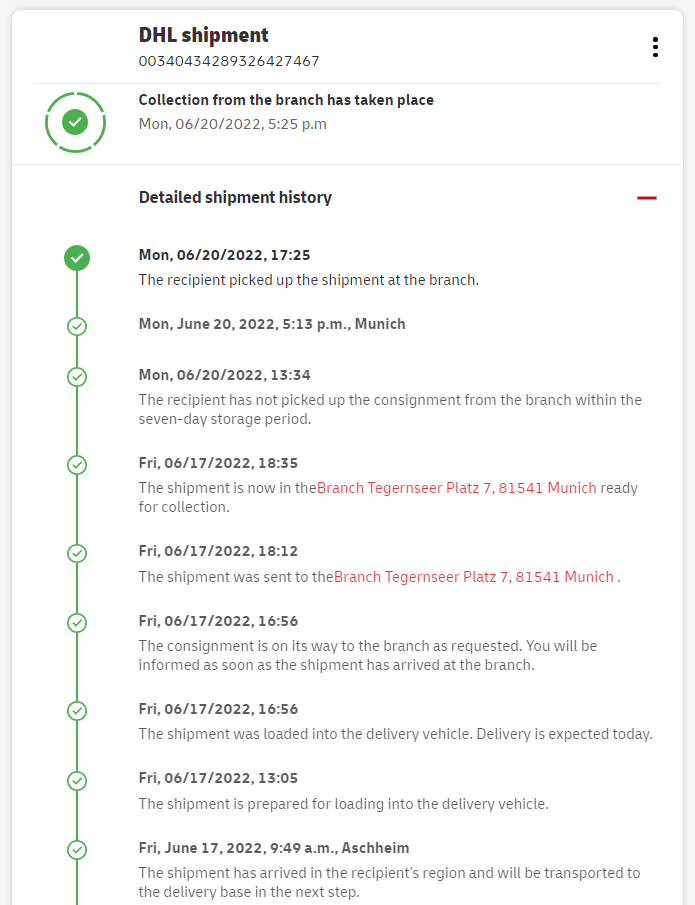Click the timeline checkmark for Fri 18:12
695x905 pixels.
tap(77, 553)
